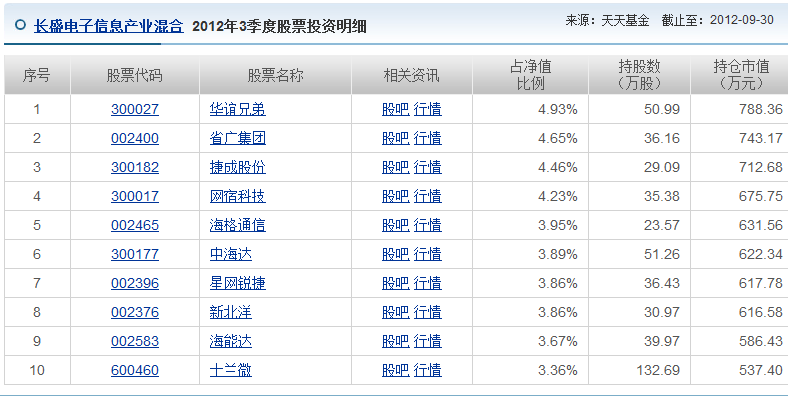Open the 华谊兄弟 stock name link

tap(238, 109)
